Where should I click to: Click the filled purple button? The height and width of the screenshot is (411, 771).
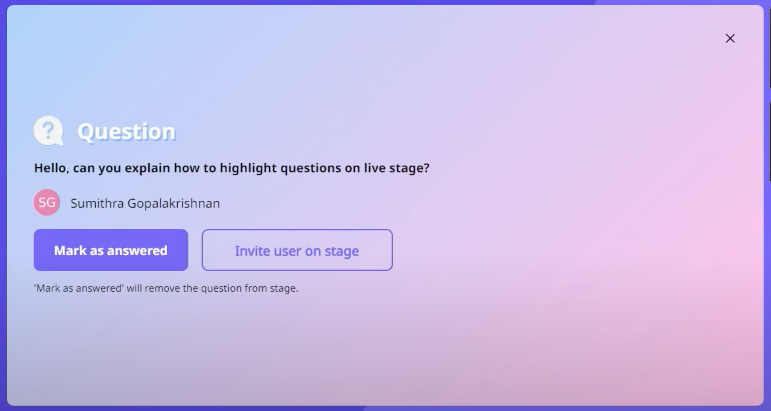111,250
